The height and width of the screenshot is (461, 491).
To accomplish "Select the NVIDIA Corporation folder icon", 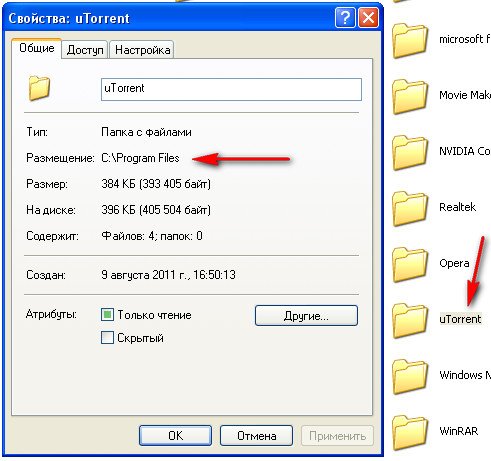I will pos(410,152).
